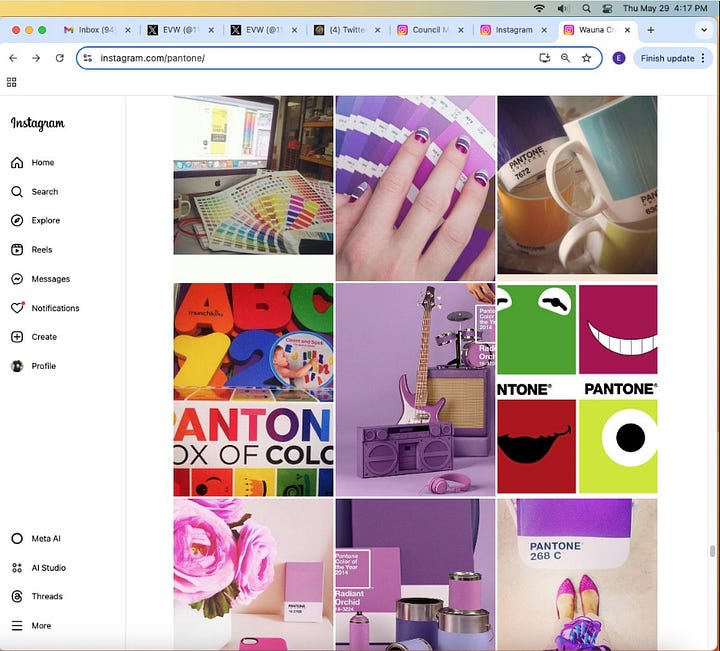Click the Threads icon
The width and height of the screenshot is (720, 651).
pyautogui.click(x=17, y=596)
